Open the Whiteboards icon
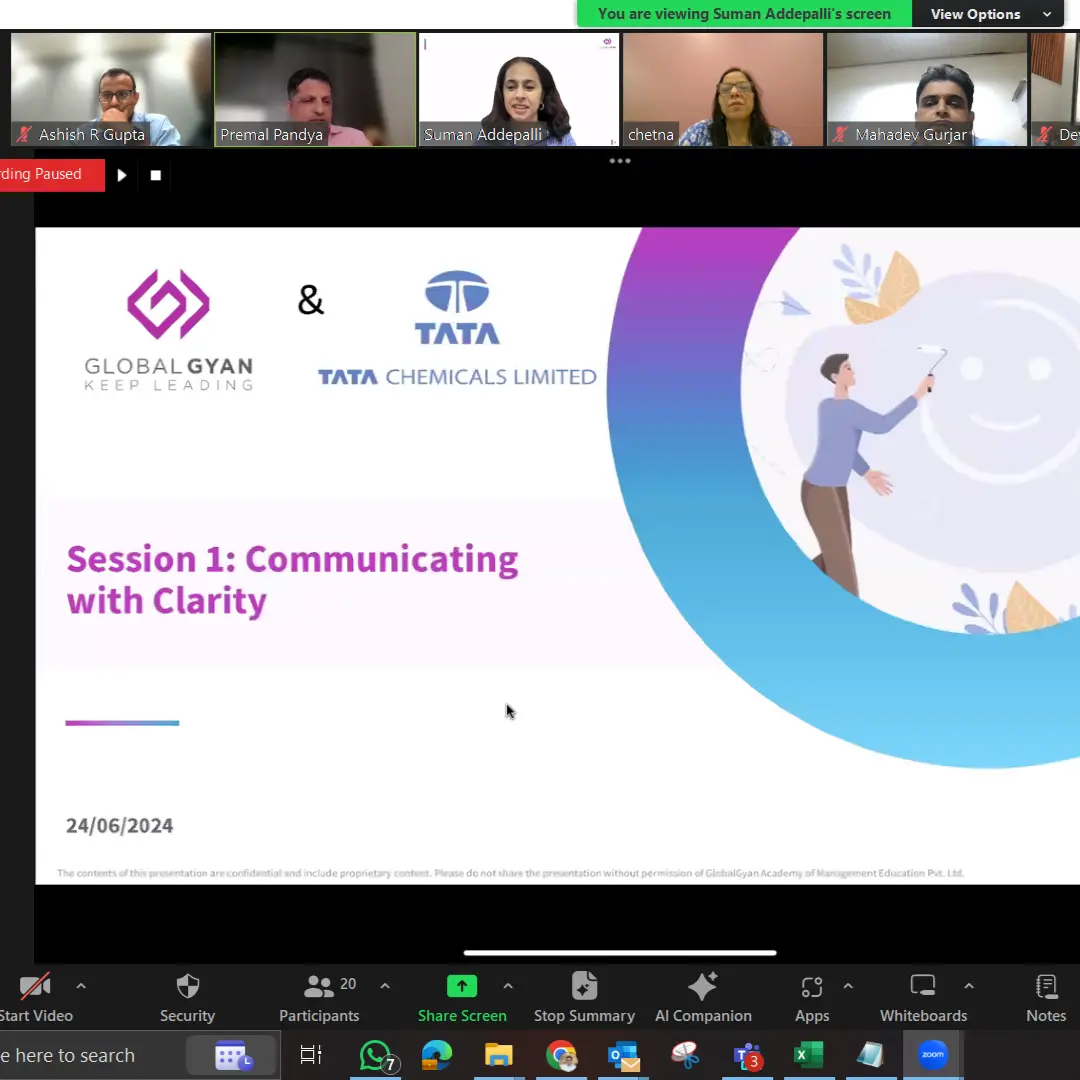The height and width of the screenshot is (1080, 1080). pyautogui.click(x=923, y=986)
